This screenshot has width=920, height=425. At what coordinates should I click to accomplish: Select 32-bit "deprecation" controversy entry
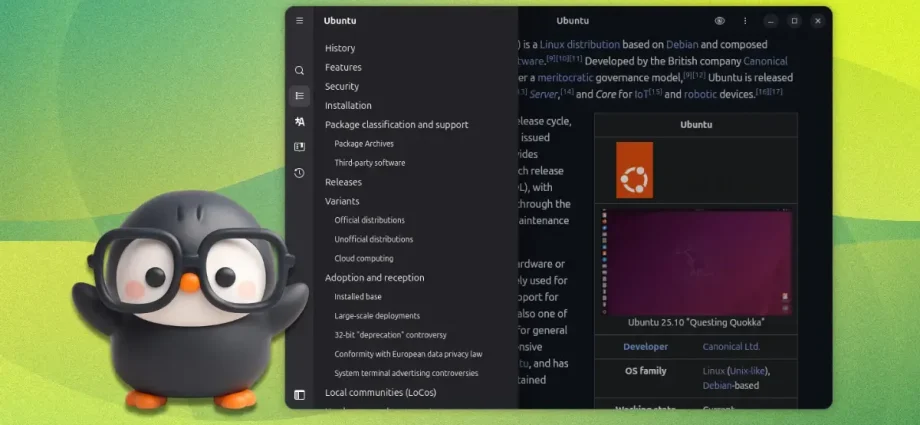coord(390,335)
